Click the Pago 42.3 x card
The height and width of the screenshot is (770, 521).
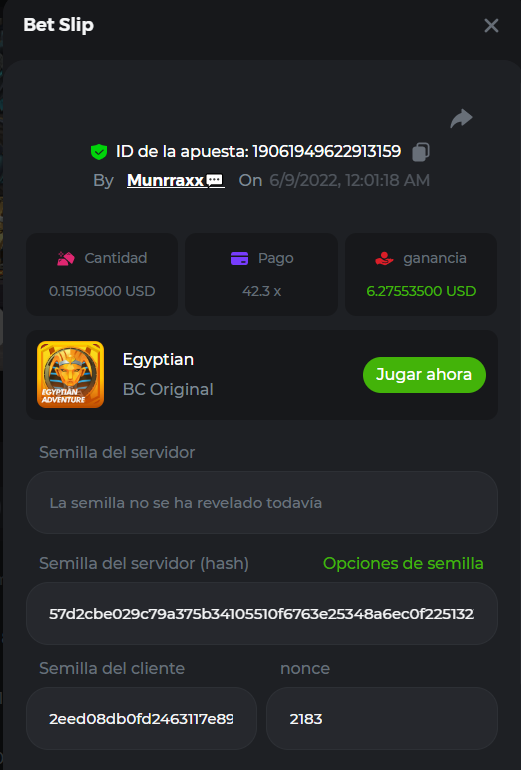click(x=261, y=274)
